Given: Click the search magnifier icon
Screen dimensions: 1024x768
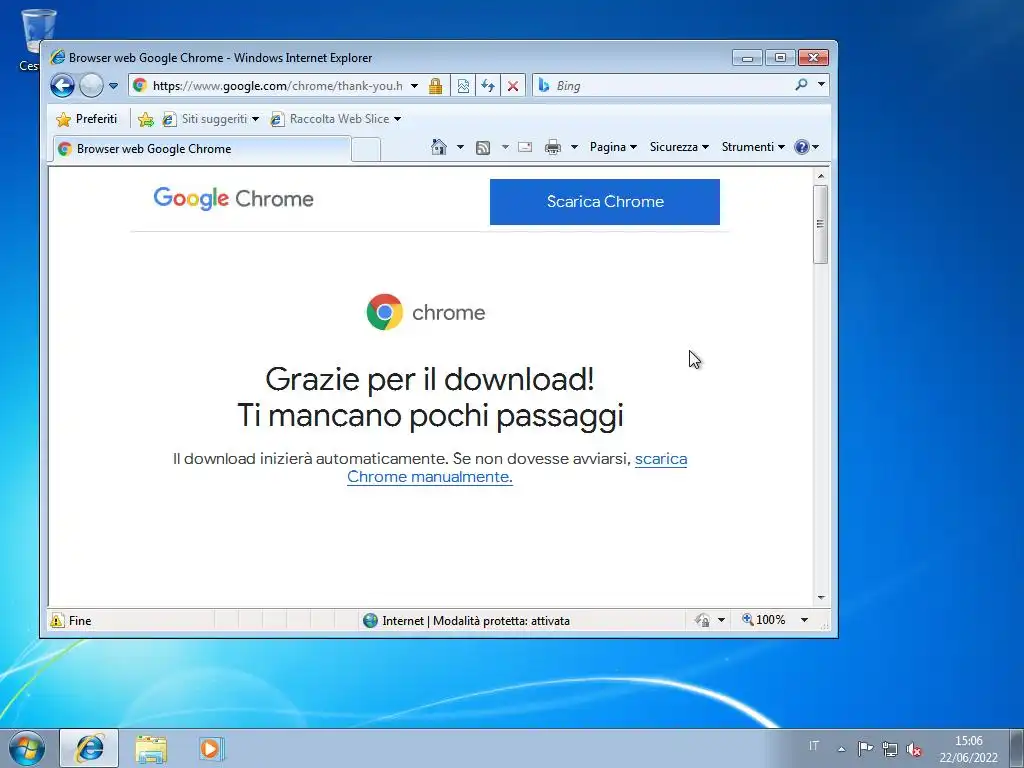Looking at the screenshot, I should tap(801, 84).
